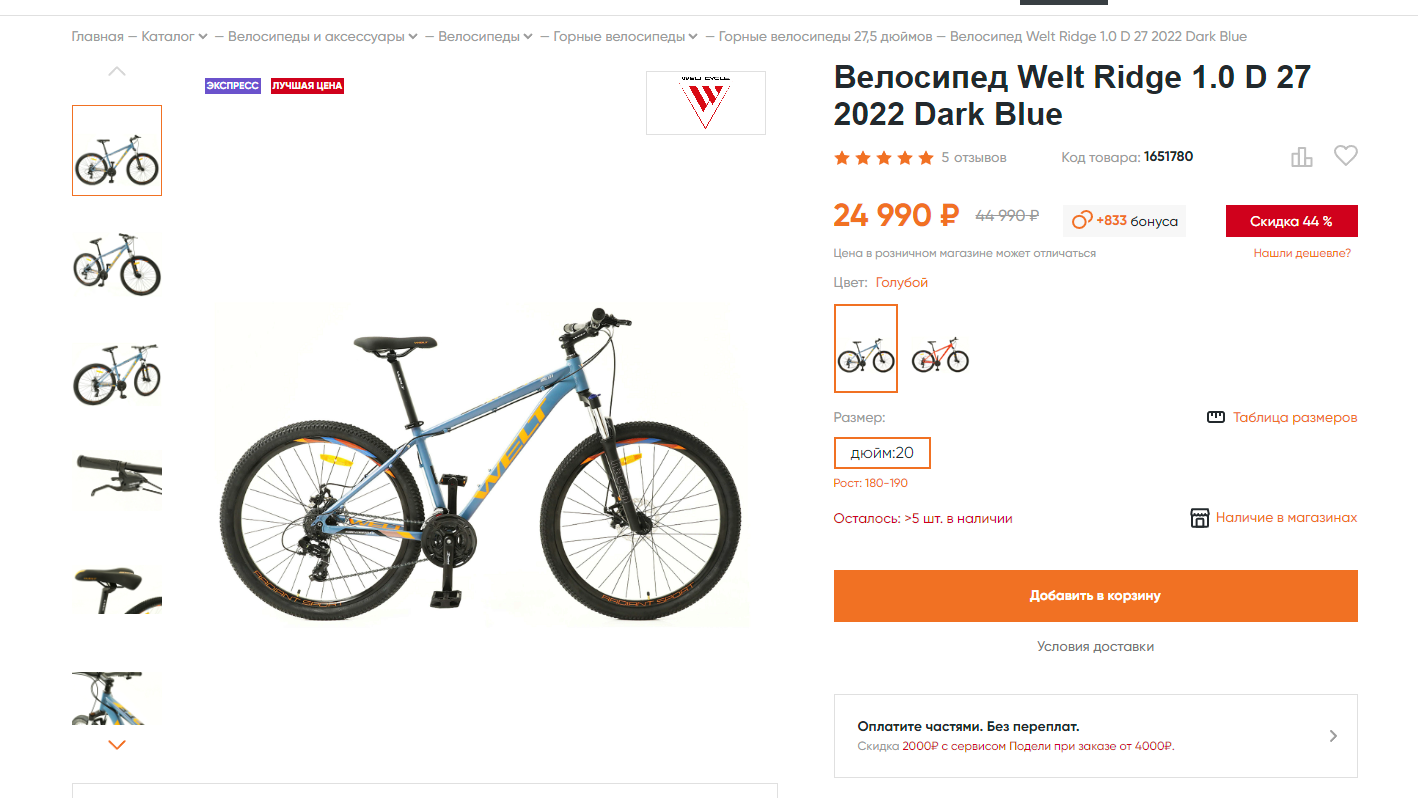
Task: Show next thumbnails with down arrow
Action: (x=117, y=745)
